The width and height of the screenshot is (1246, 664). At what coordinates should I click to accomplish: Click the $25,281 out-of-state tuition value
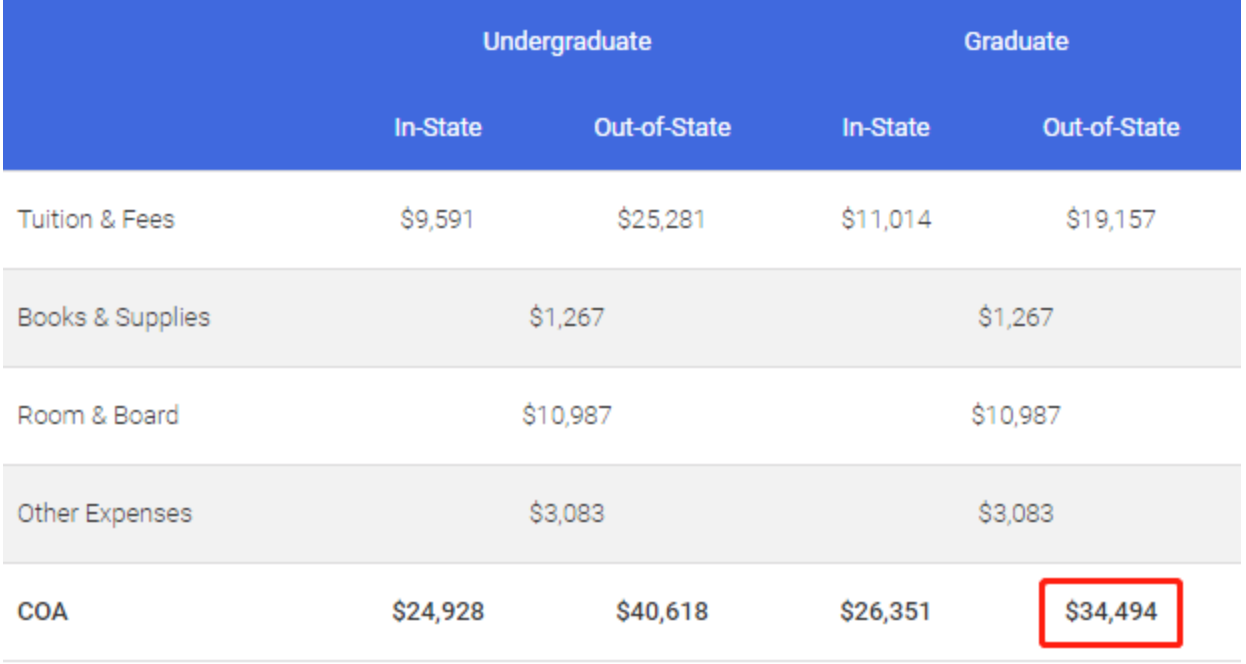pyautogui.click(x=661, y=219)
